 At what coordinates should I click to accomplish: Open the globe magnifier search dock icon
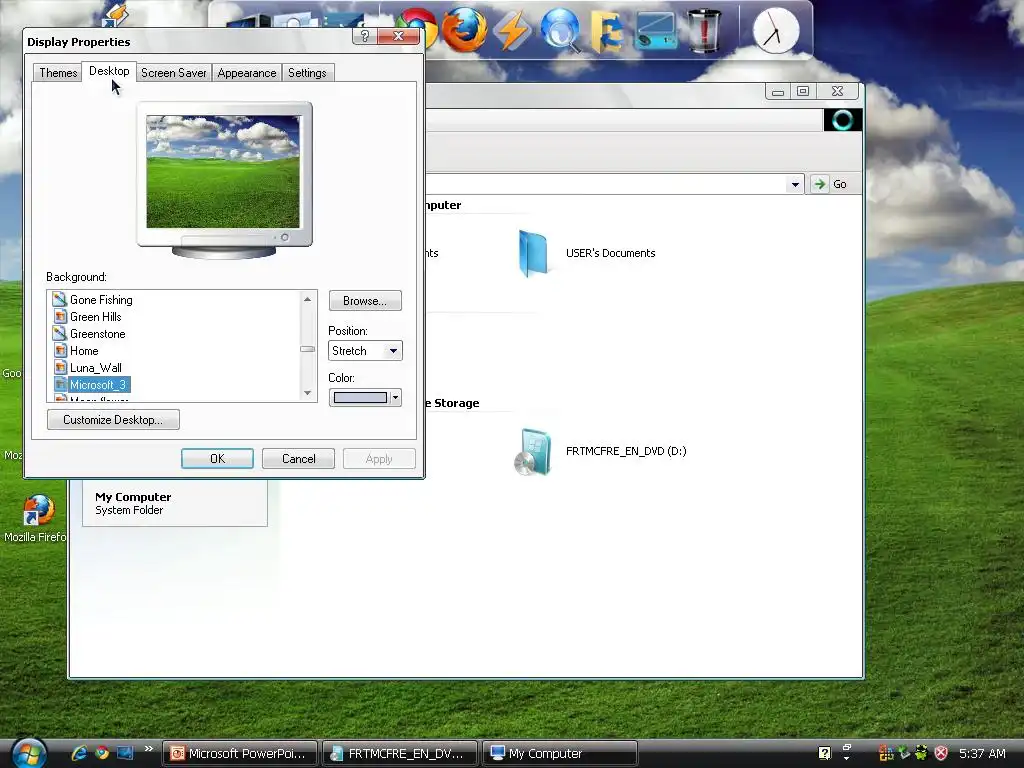click(x=560, y=30)
